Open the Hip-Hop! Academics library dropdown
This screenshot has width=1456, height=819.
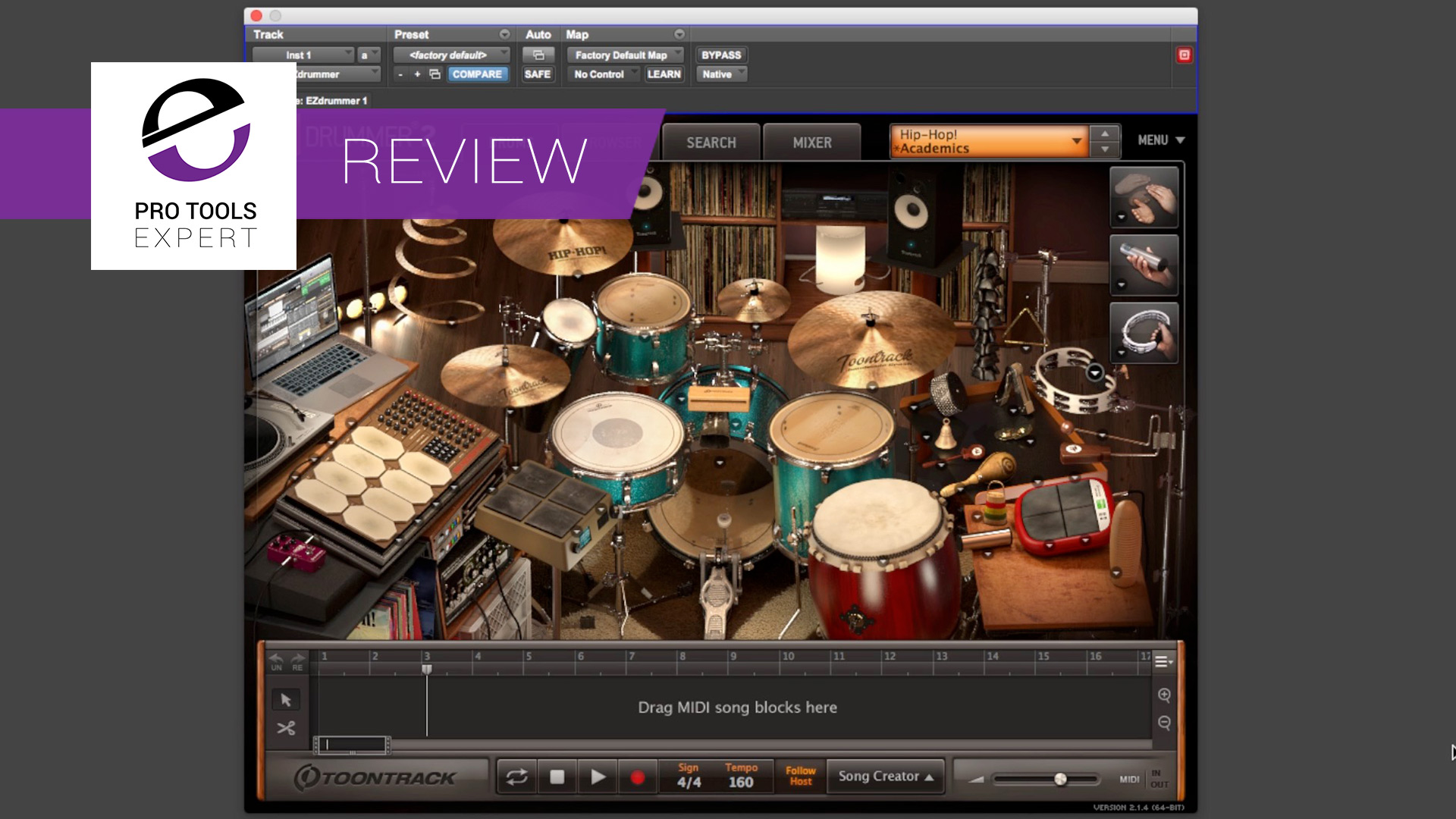point(990,141)
